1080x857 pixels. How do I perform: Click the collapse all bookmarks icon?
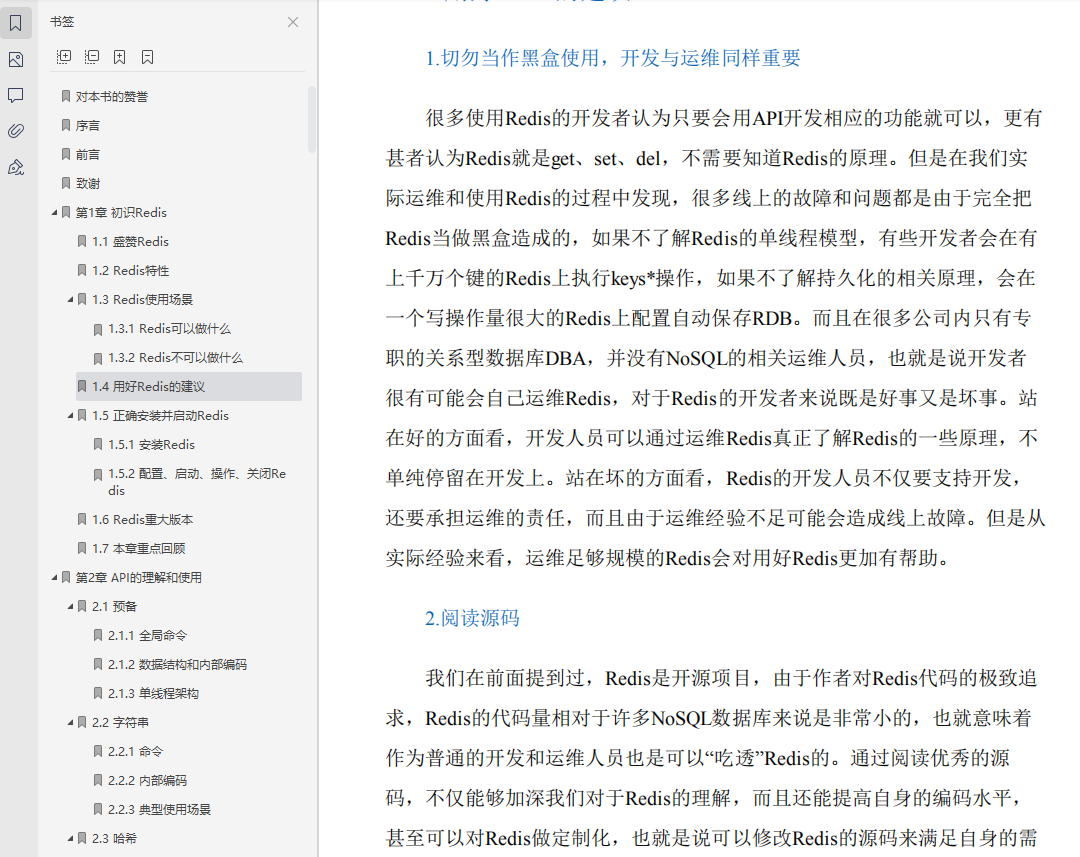(92, 56)
